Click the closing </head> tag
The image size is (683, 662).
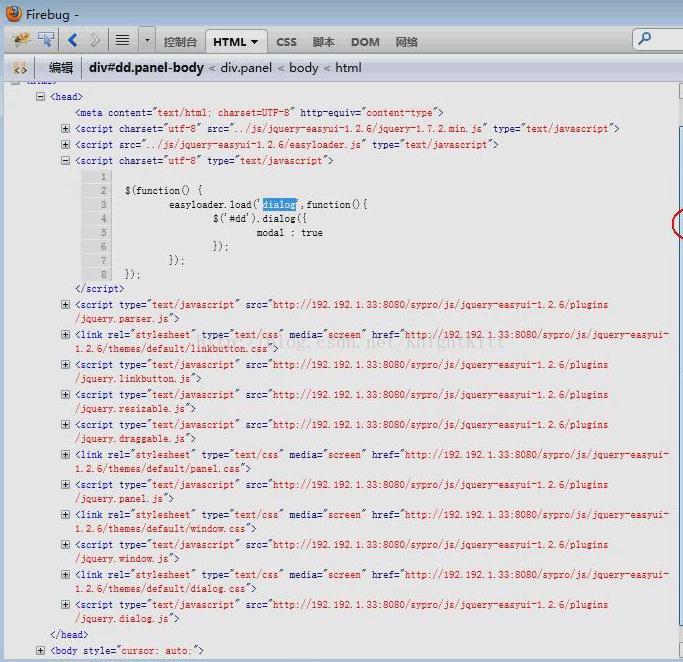(69, 635)
